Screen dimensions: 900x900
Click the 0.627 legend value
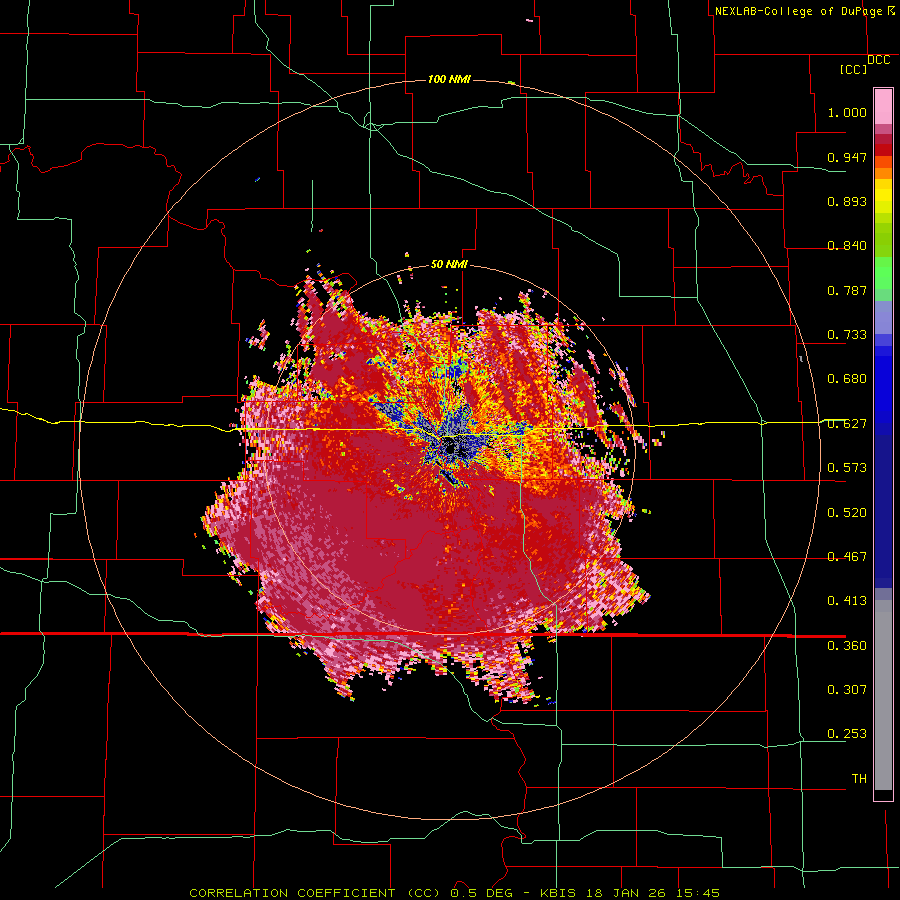[x=847, y=424]
